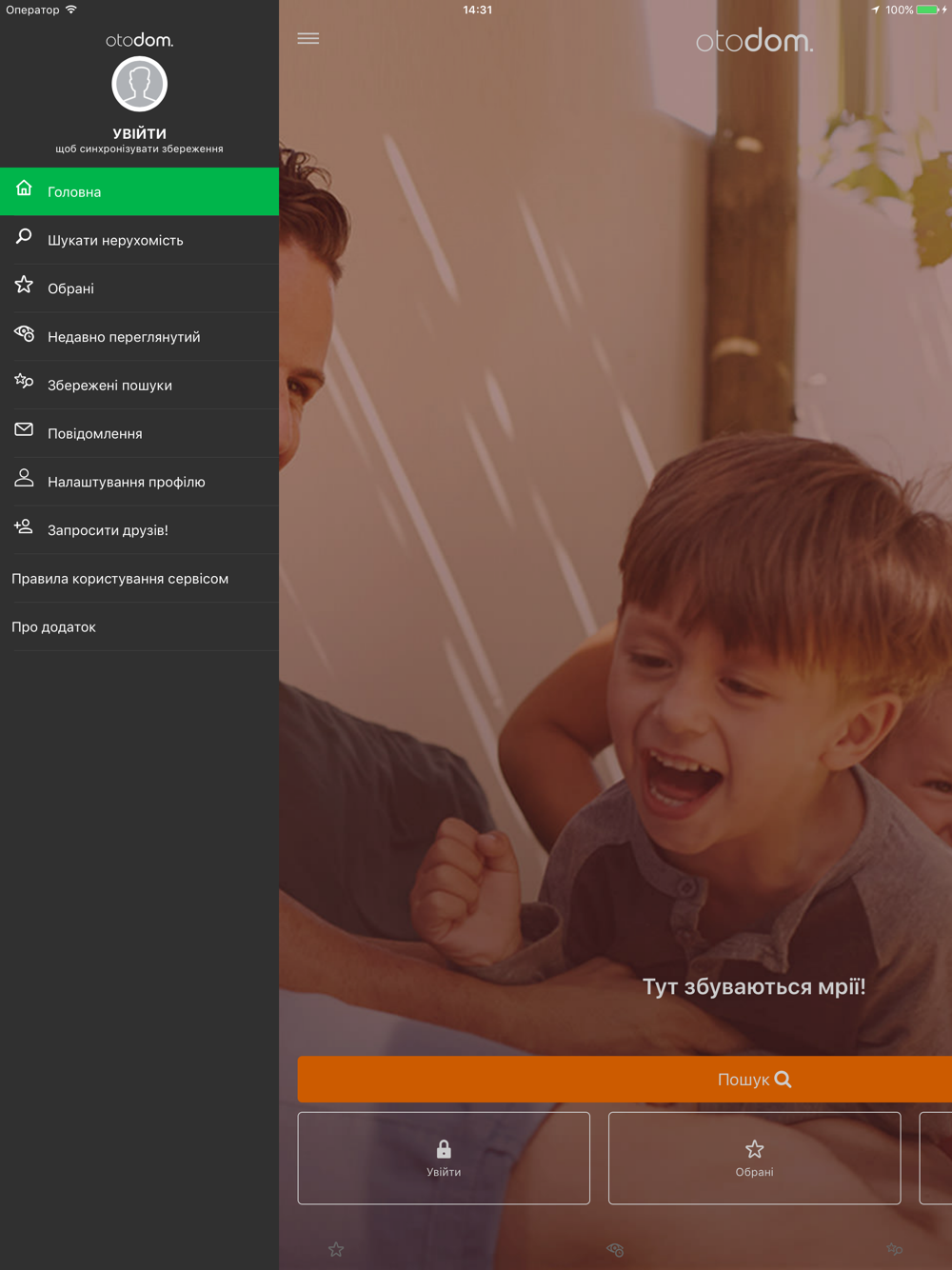Tap the 14:31 clock in status bar
The height and width of the screenshot is (1270, 952).
[x=477, y=10]
